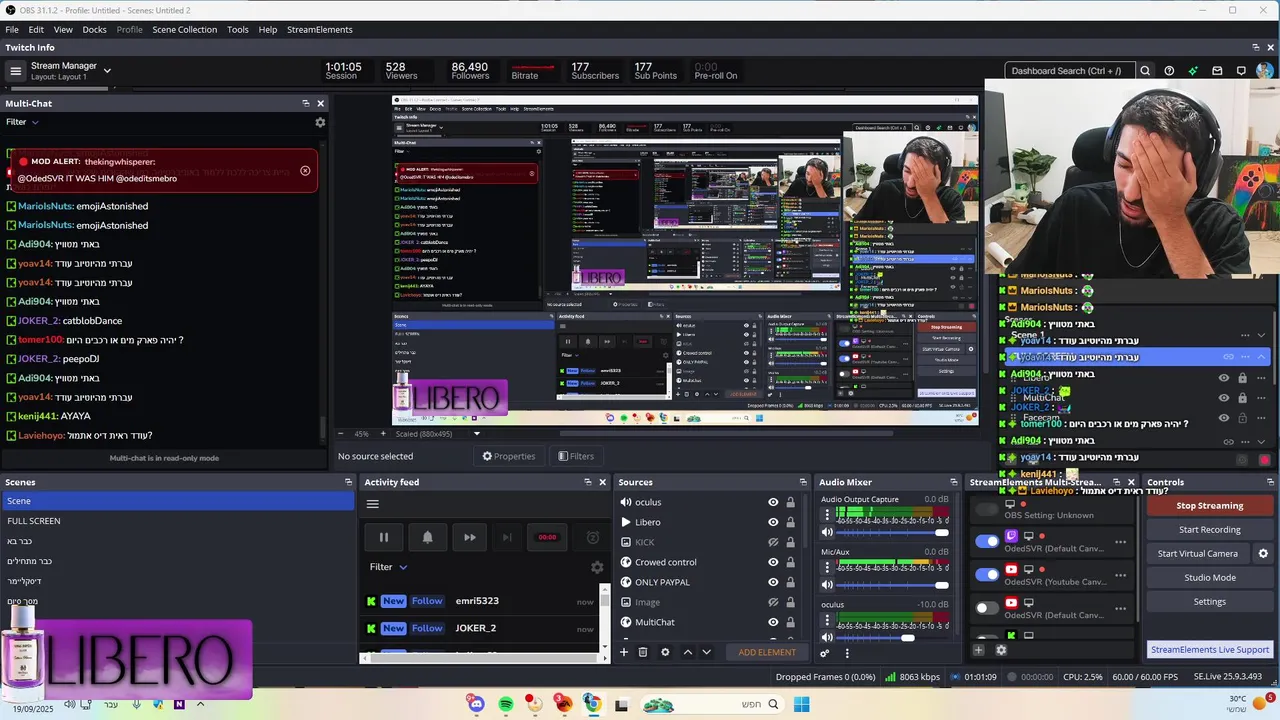Viewport: 1280px width, 720px height.
Task: Mute the Audio Output Capture speaker
Action: [827, 532]
